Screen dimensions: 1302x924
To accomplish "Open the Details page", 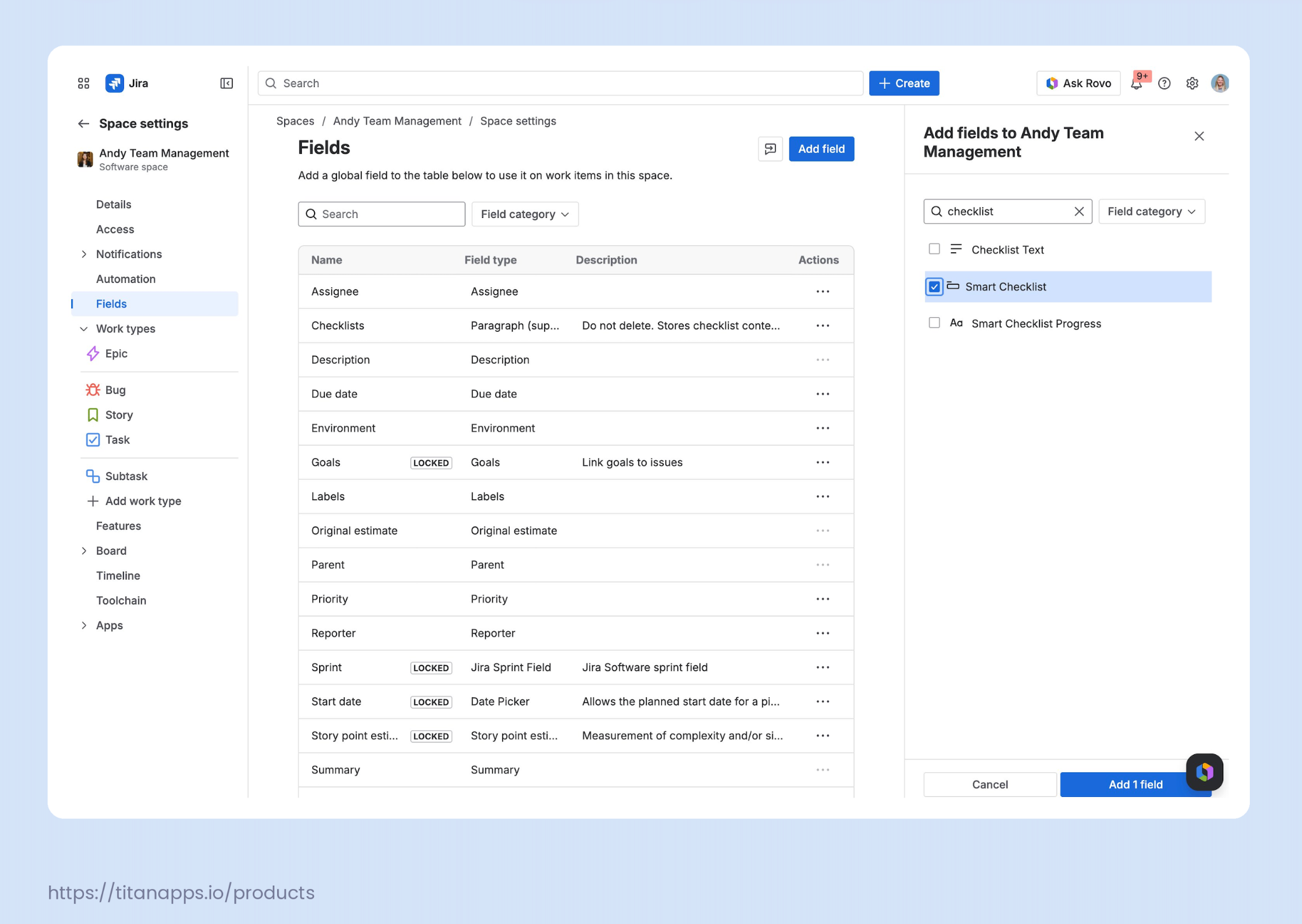I will (x=114, y=205).
